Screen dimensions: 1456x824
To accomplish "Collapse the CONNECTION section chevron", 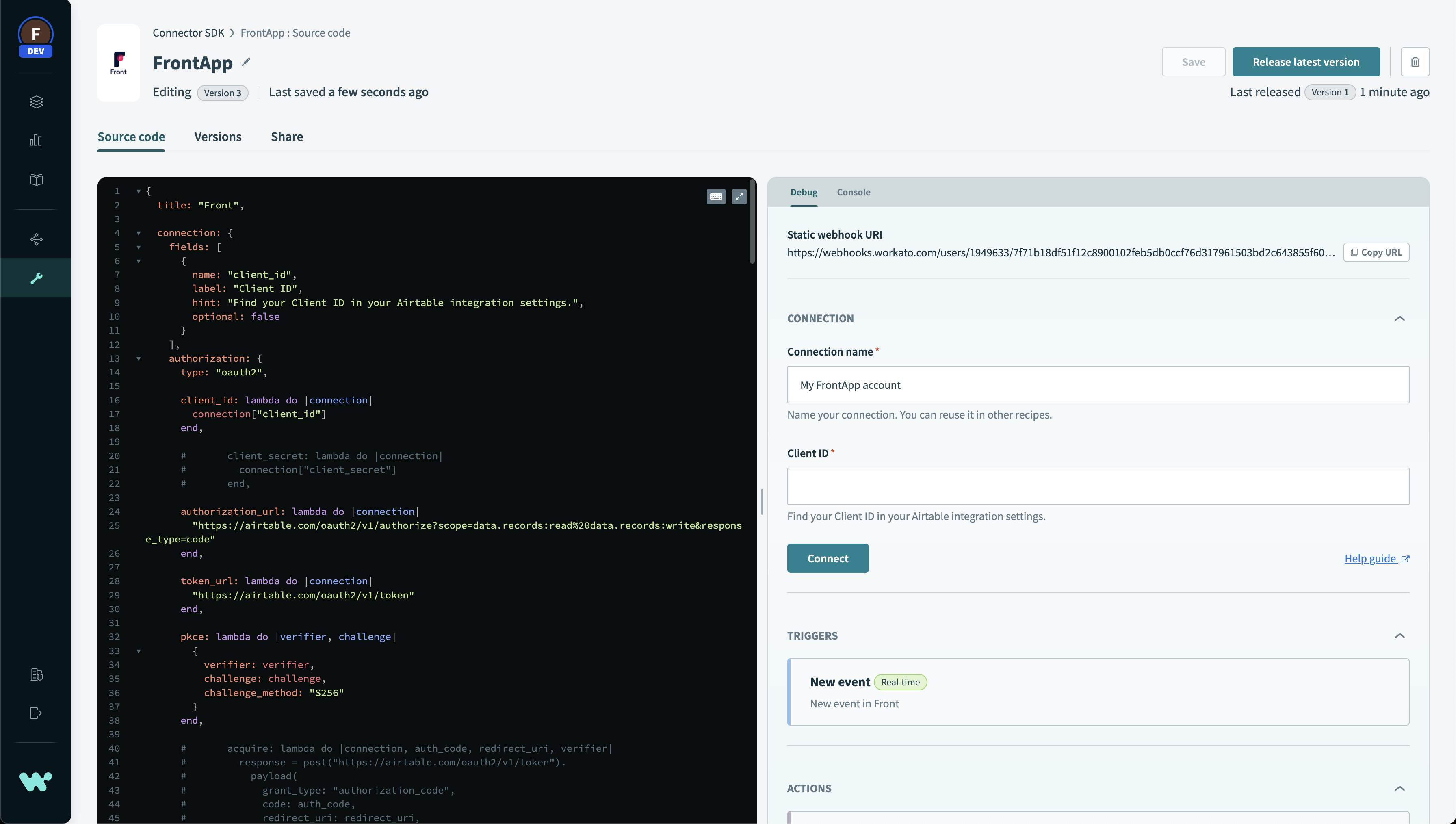I will coord(1400,318).
